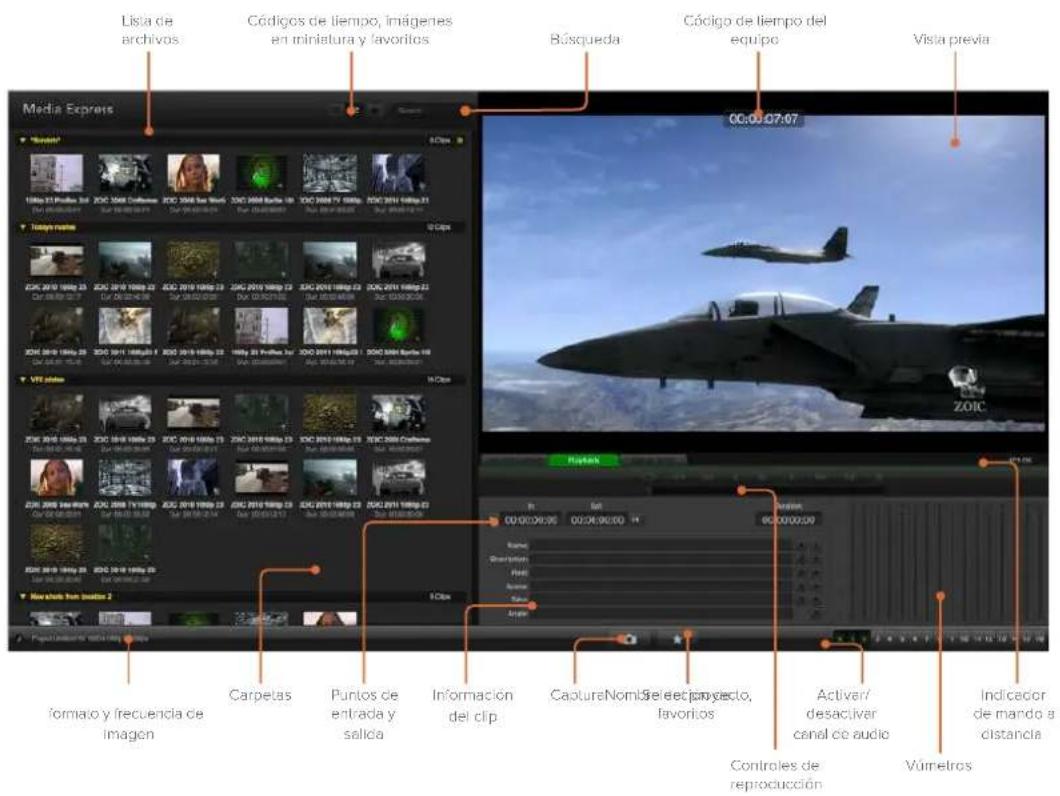Click the favorites star icon in bottom bar

pyautogui.click(x=677, y=639)
